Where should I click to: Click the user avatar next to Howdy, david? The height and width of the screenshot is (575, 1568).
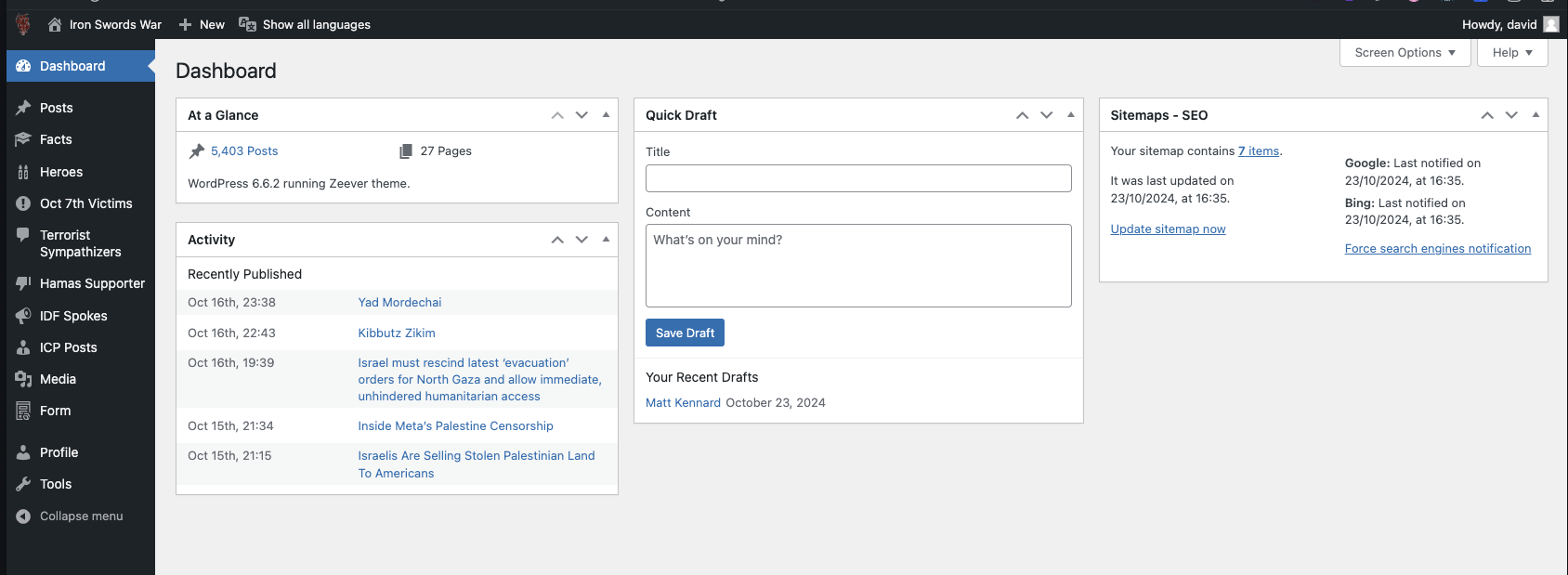click(x=1551, y=25)
